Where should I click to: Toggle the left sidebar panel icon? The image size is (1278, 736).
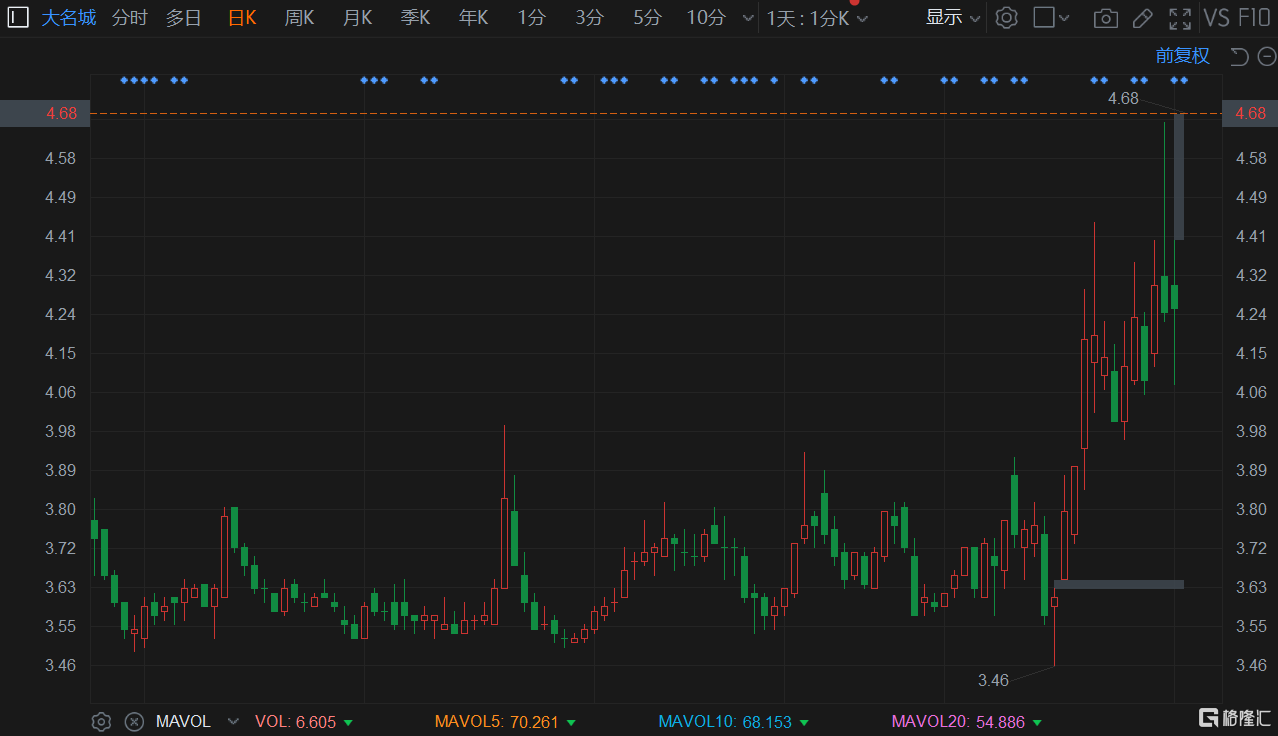click(x=18, y=18)
